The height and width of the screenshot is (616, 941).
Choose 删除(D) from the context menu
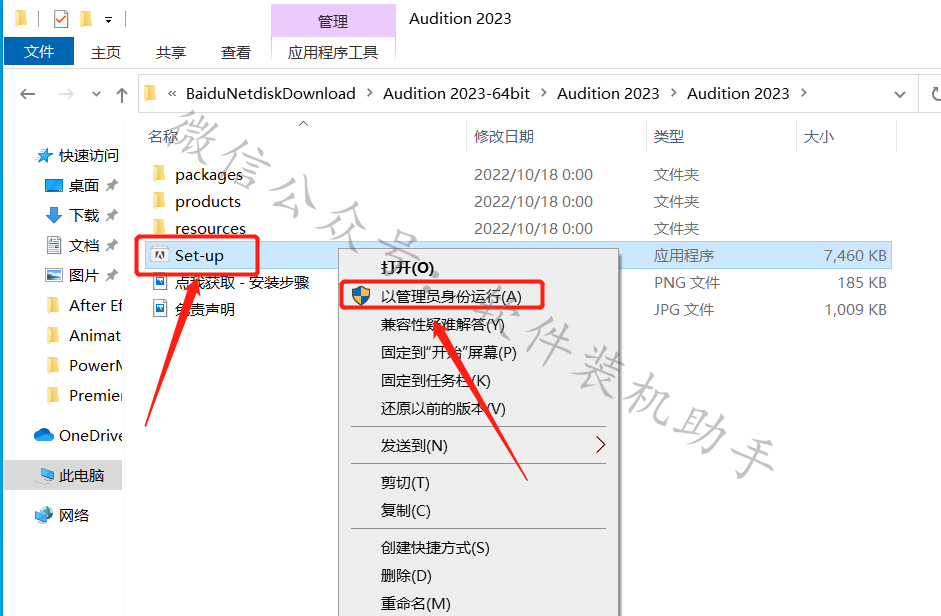click(x=406, y=576)
